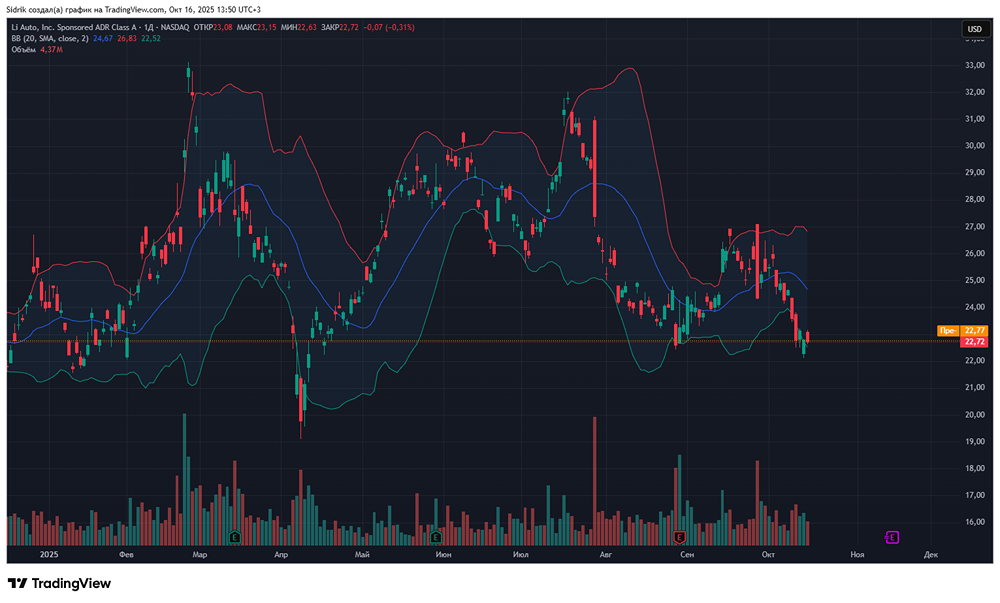1000x603 pixels.
Task: Click the earnings E marker near March
Action: pyautogui.click(x=235, y=537)
